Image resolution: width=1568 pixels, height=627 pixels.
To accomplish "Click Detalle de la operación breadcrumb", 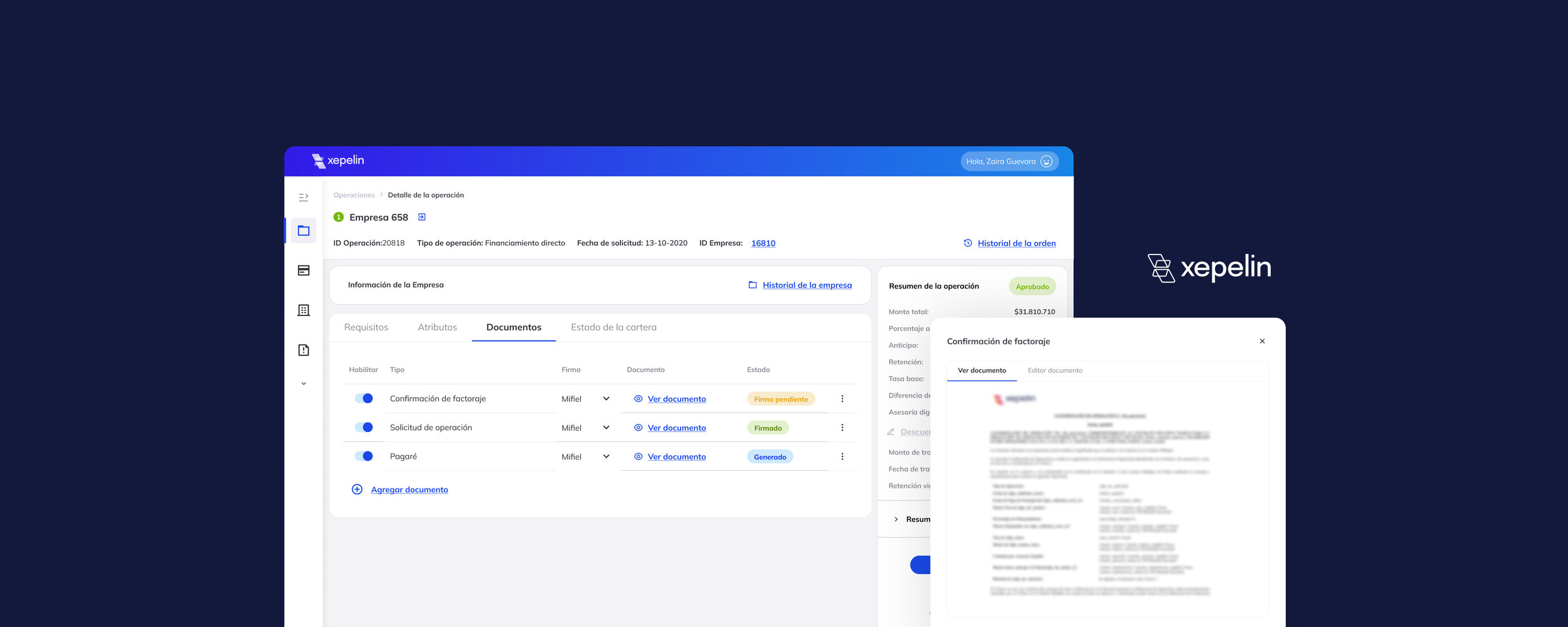I will pos(426,195).
